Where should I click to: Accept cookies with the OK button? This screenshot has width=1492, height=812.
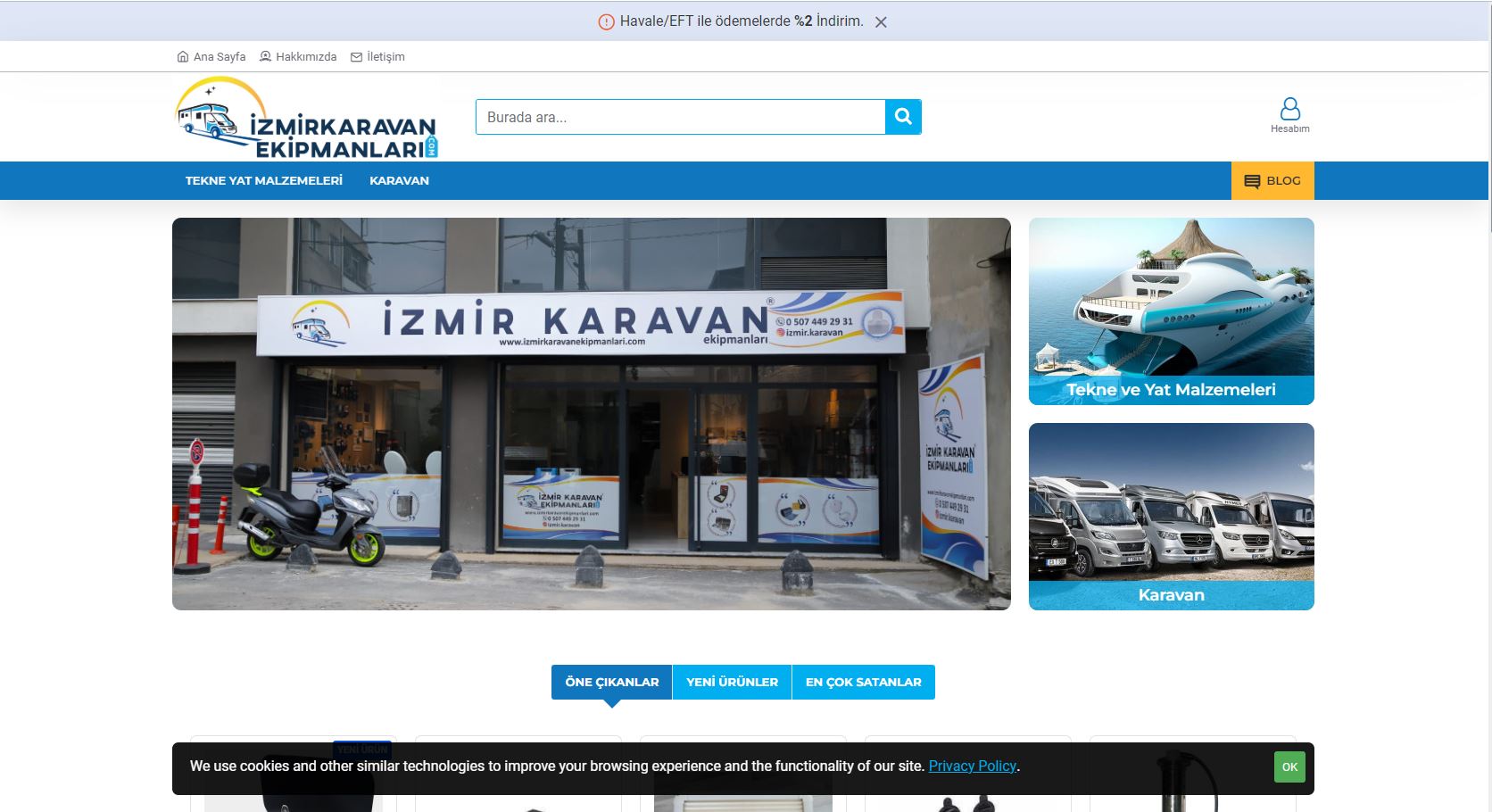coord(1289,767)
